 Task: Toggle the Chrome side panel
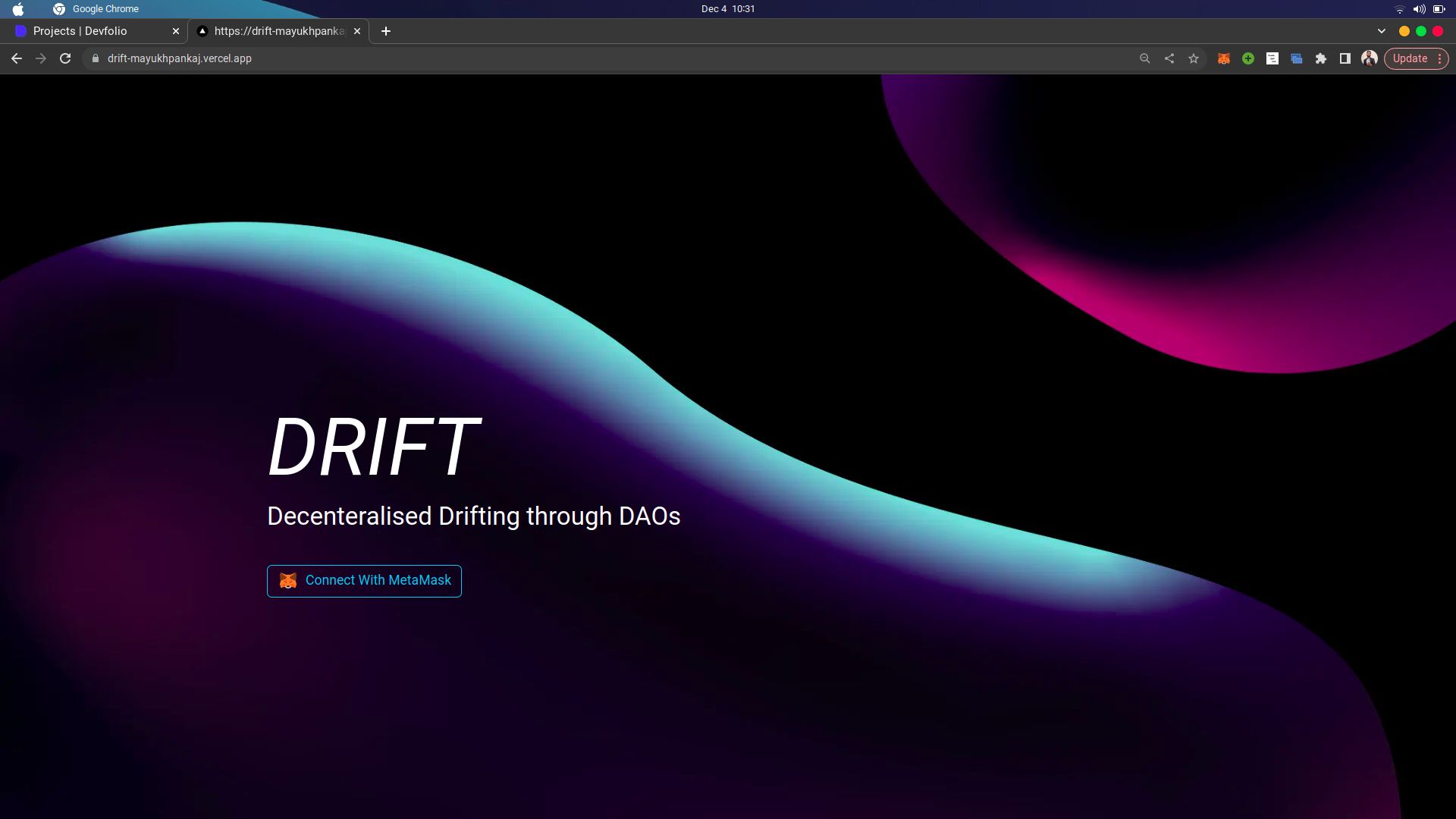[1345, 58]
